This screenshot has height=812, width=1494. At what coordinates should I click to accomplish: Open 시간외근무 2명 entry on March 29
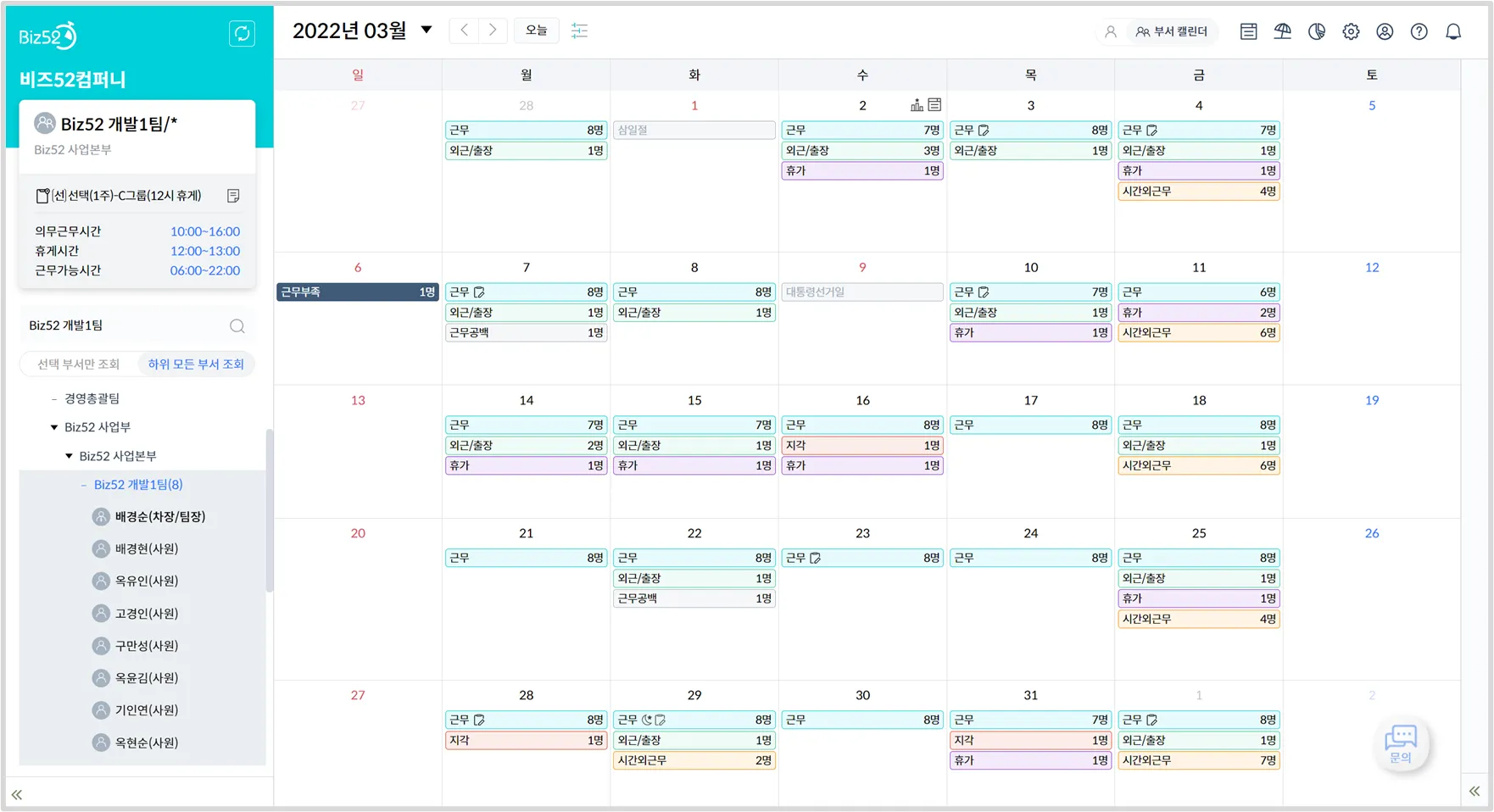point(694,761)
